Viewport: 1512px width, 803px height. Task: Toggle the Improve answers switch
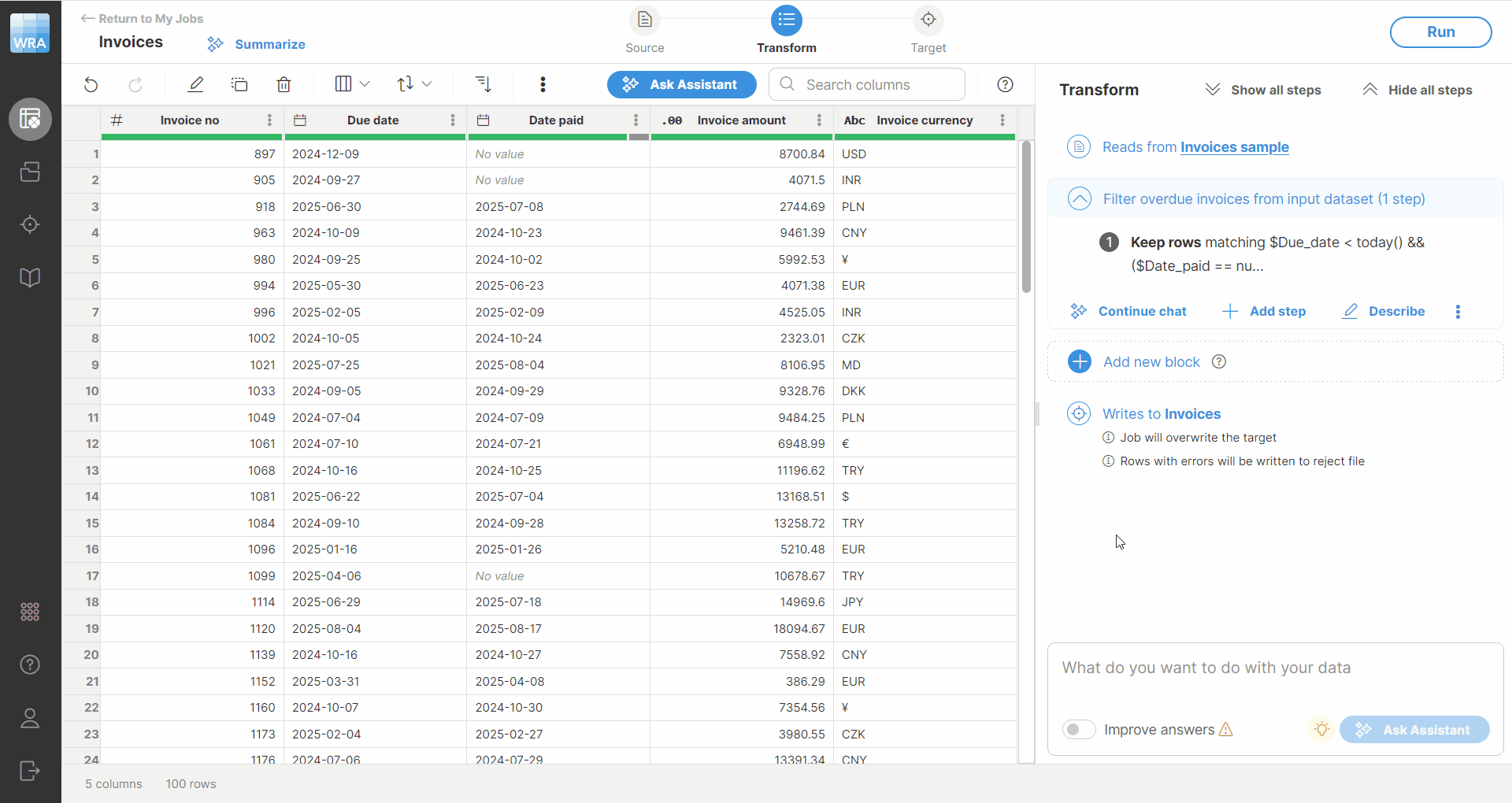1079,730
